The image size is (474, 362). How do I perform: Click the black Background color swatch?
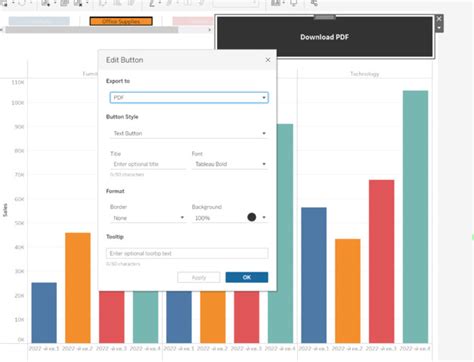[252, 217]
